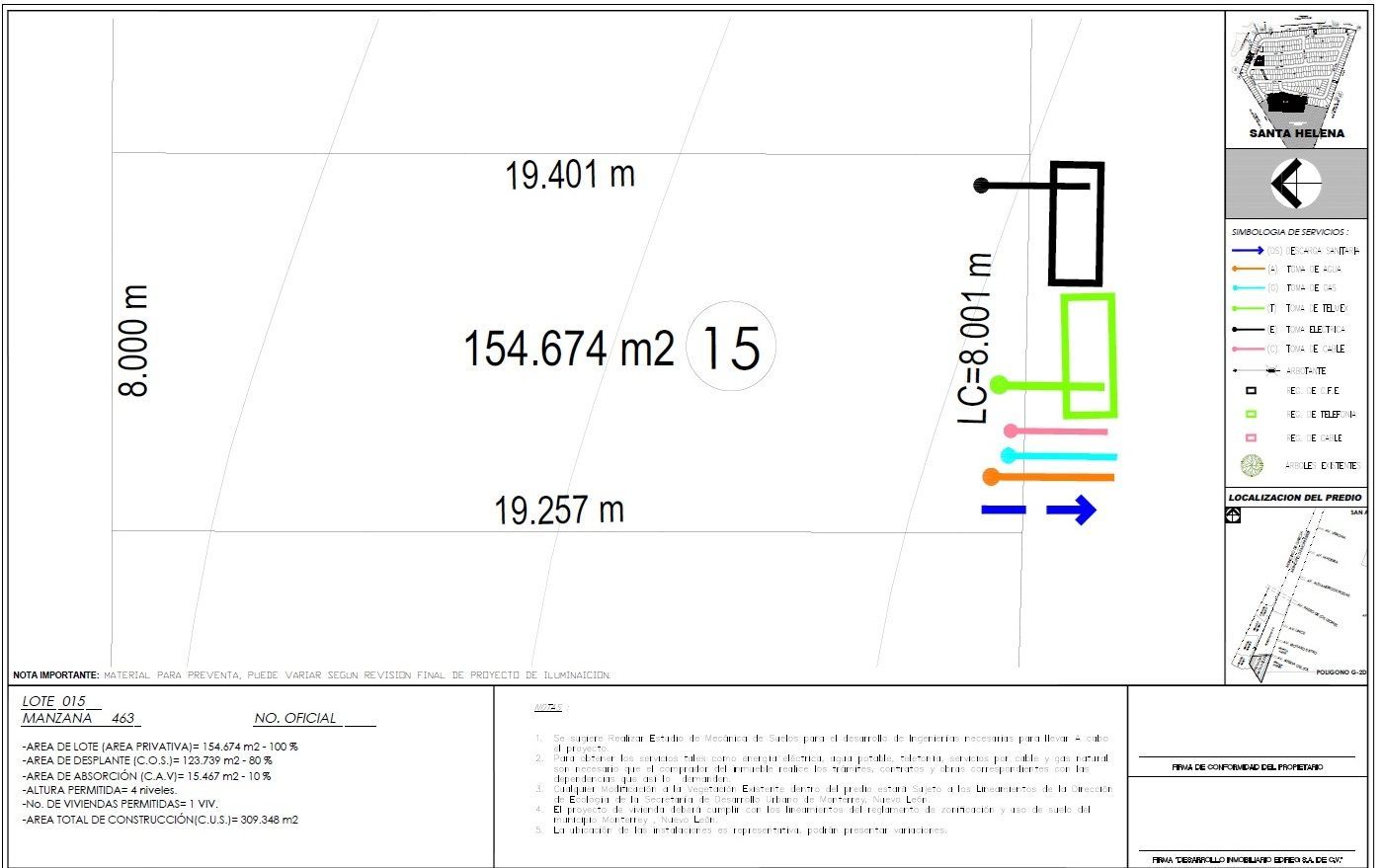The width and height of the screenshot is (1381, 868).
Task: Select the "No. DE VIVIENDAS PERMITIDAS" line
Action: coord(121,804)
